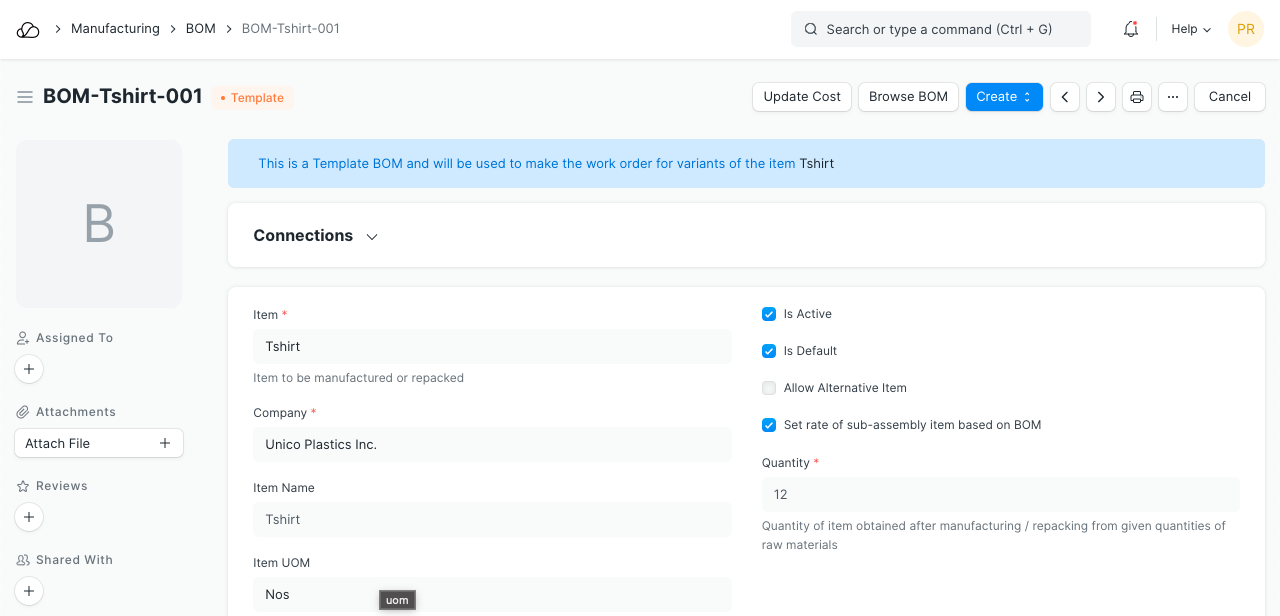Go to next document arrow

point(1101,97)
